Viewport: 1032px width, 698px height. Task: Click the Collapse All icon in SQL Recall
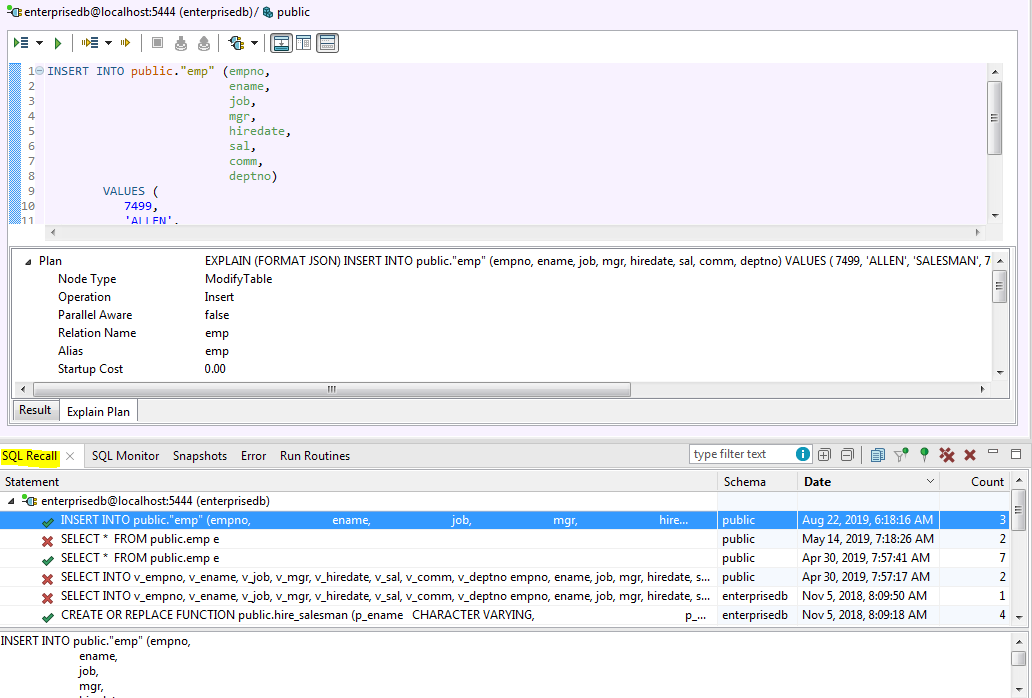(847, 455)
